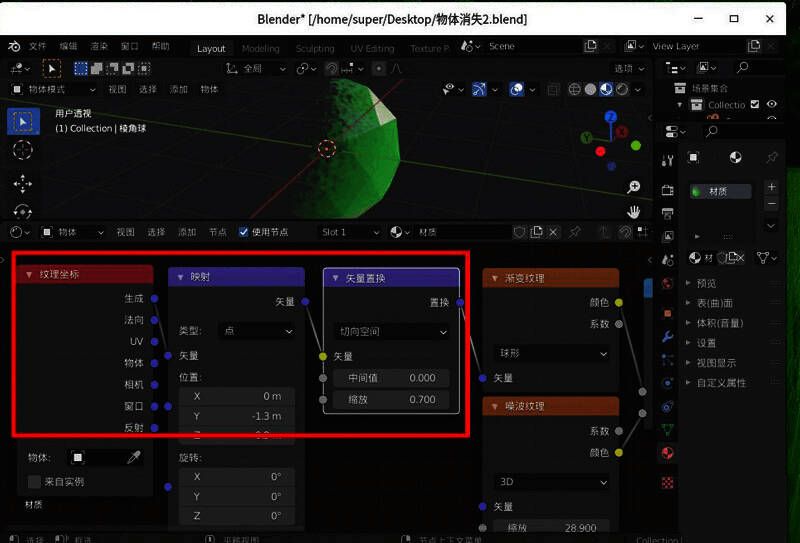This screenshot has width=800, height=543.
Task: Open the Material properties tab icon
Action: pos(667,452)
